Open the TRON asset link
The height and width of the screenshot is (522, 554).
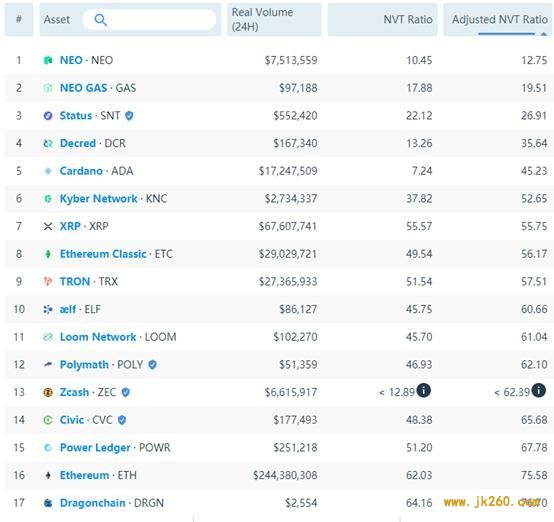tap(75, 282)
